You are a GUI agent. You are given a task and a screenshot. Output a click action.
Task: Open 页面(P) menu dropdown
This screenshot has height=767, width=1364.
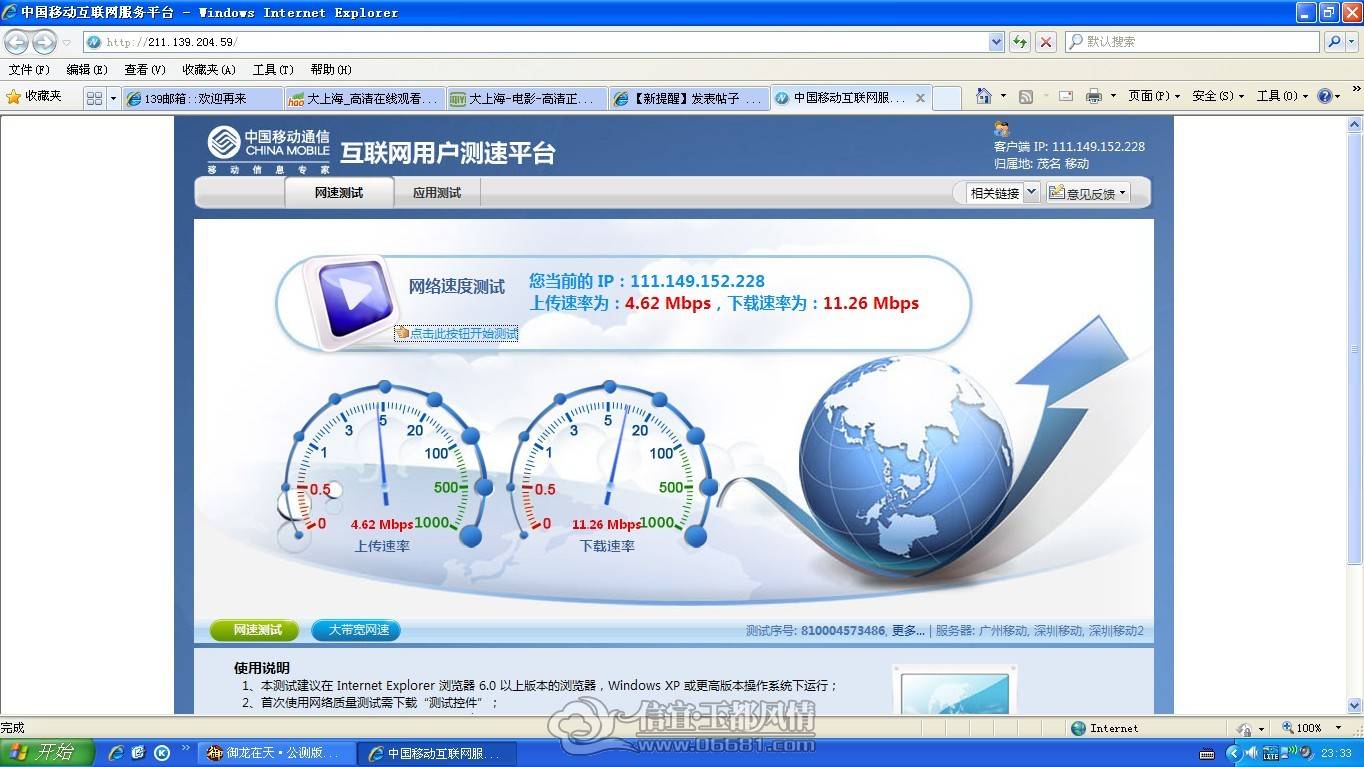pos(1154,96)
